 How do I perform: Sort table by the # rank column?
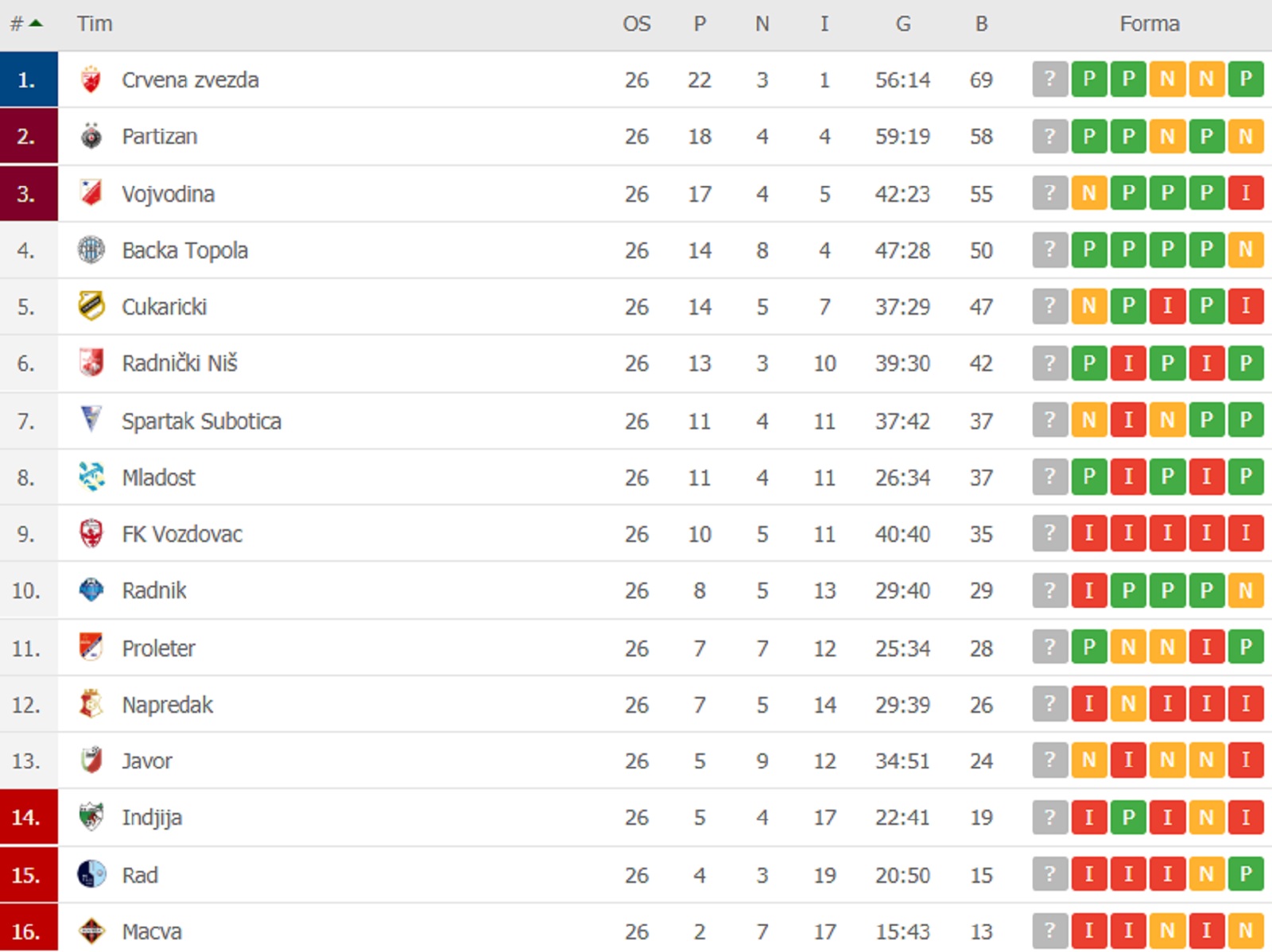point(25,24)
